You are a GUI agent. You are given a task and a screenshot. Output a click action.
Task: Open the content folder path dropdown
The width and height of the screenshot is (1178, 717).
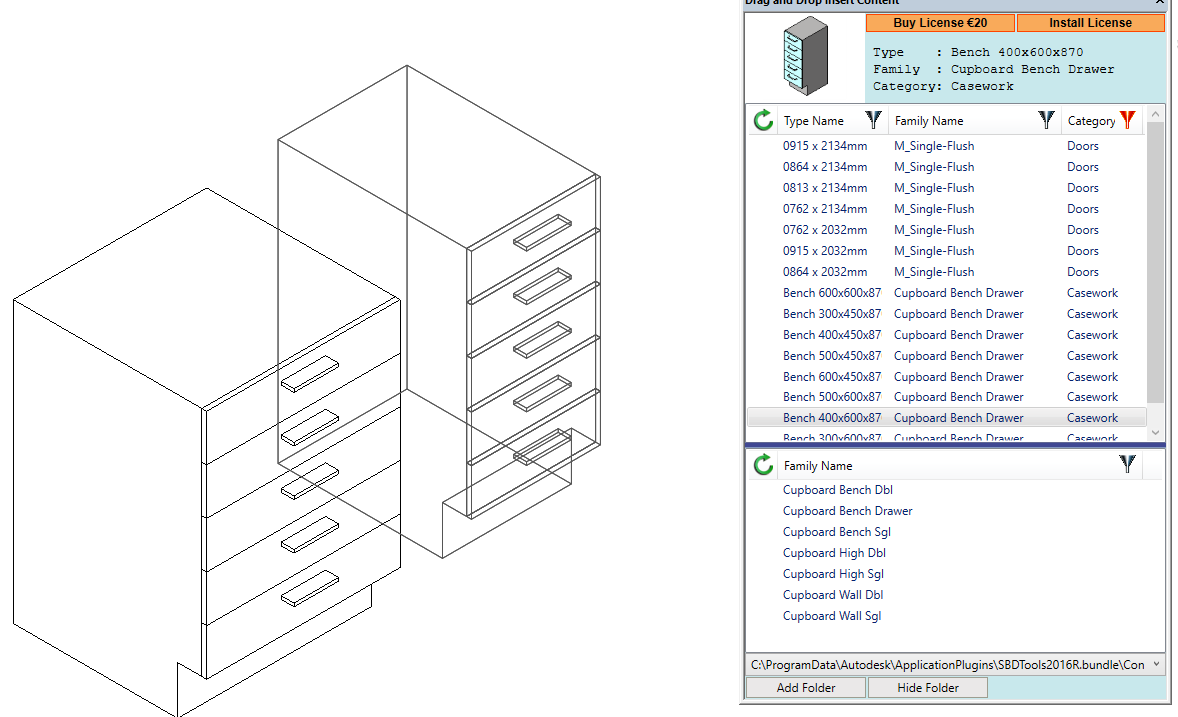pos(1157,664)
